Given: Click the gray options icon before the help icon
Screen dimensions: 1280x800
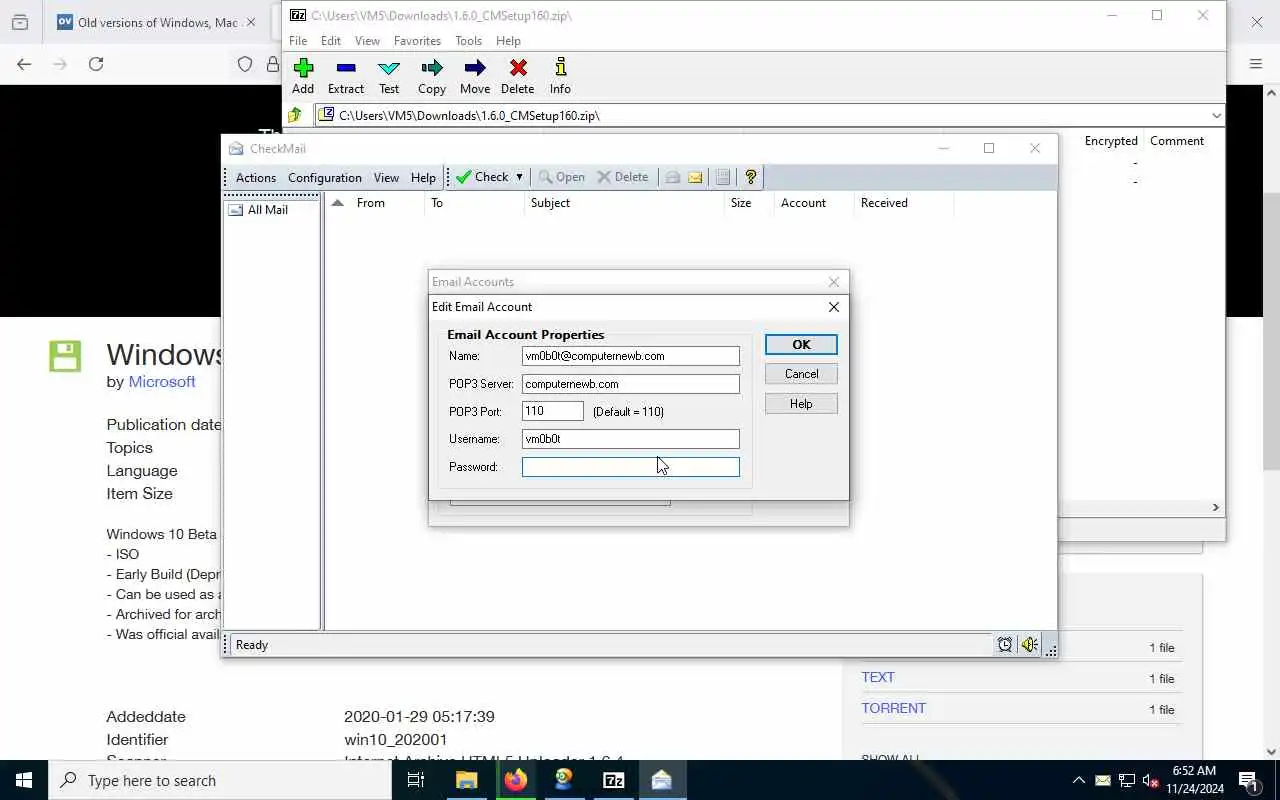Looking at the screenshot, I should [x=723, y=177].
